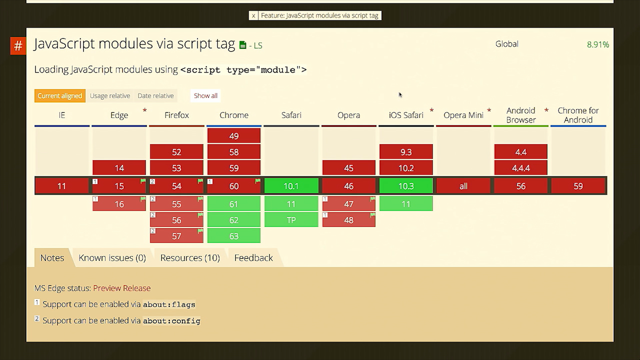Click the green flag on Edge 15 cell
Image resolution: width=640 pixels, height=360 pixels.
click(x=143, y=181)
